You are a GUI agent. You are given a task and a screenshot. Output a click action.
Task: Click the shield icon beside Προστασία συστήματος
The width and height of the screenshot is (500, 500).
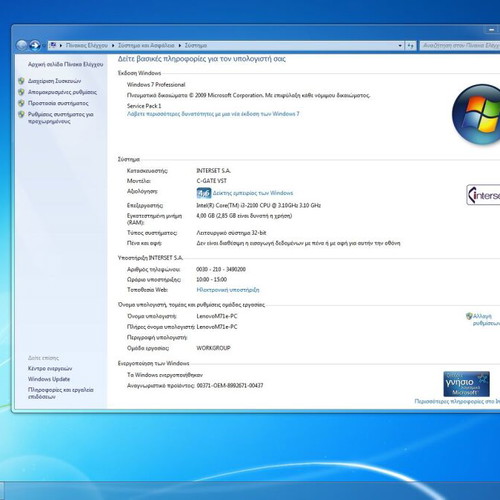[x=21, y=103]
